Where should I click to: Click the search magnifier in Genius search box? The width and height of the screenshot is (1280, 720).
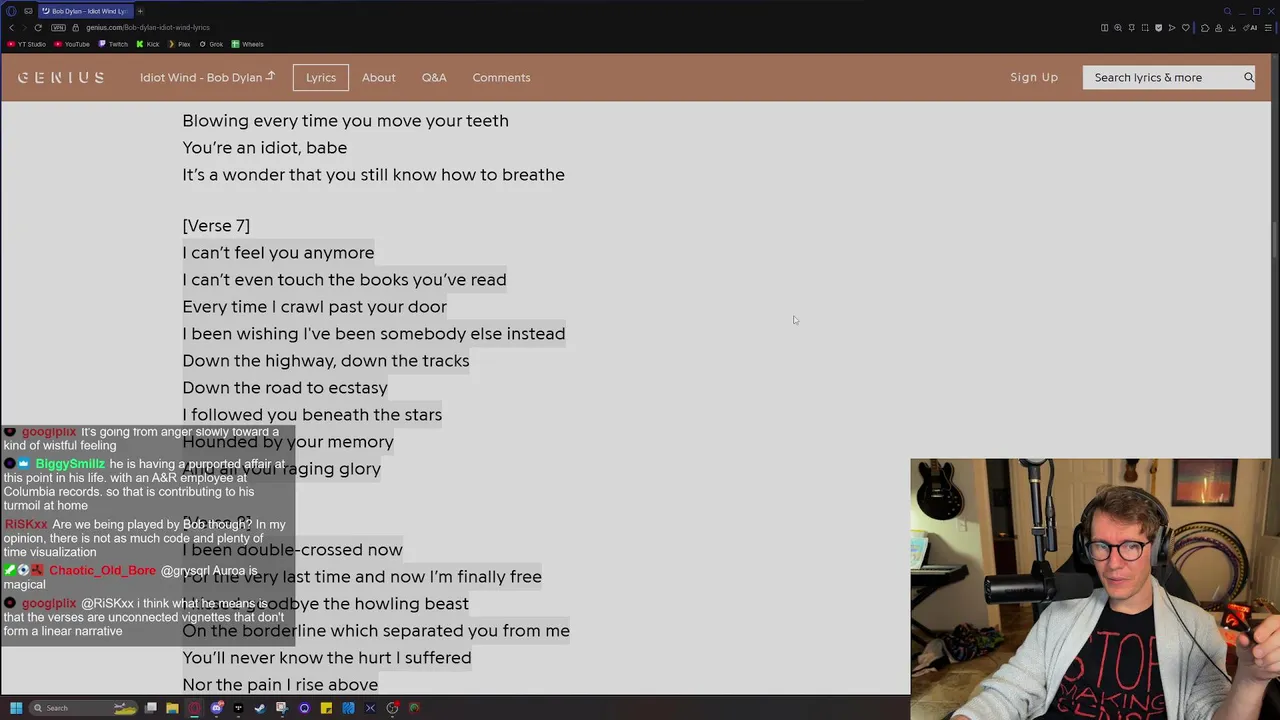[1249, 77]
